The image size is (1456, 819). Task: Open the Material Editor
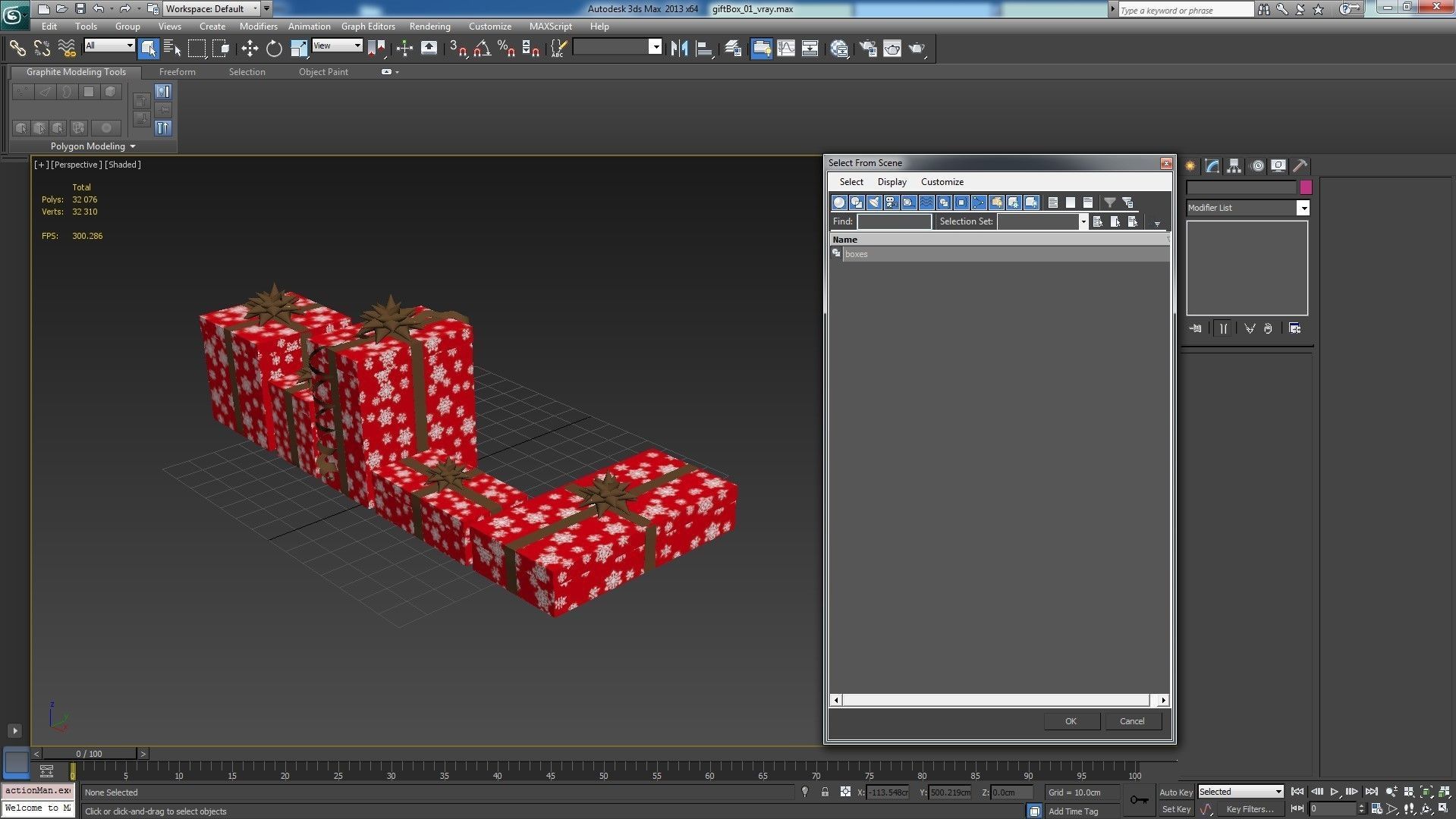coord(839,49)
